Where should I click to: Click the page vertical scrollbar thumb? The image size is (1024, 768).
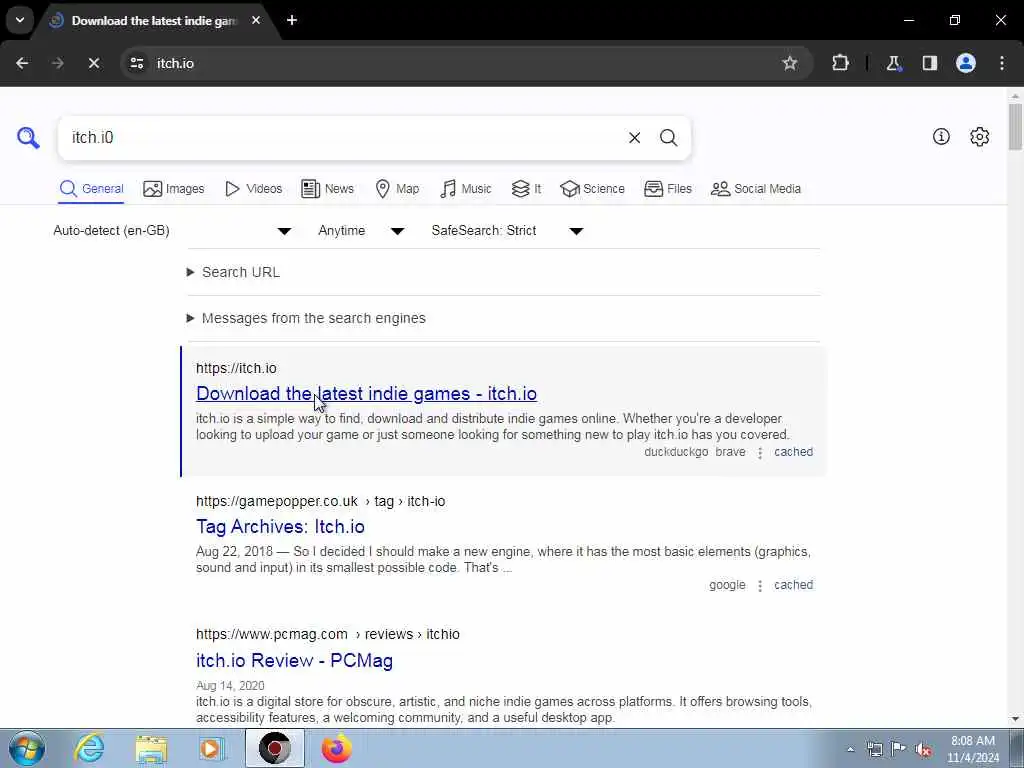[x=1015, y=127]
